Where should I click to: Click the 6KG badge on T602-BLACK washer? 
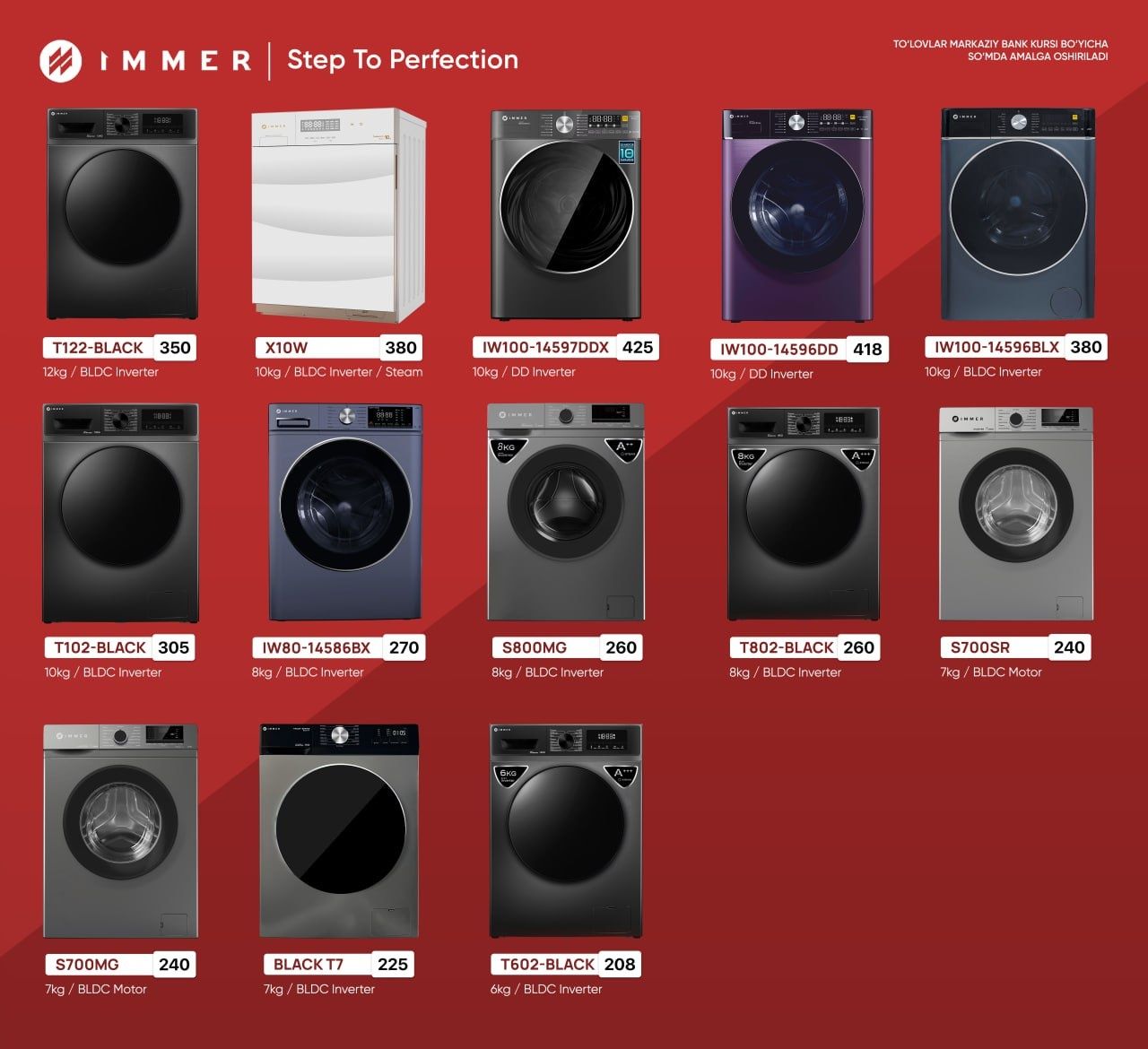[x=509, y=776]
